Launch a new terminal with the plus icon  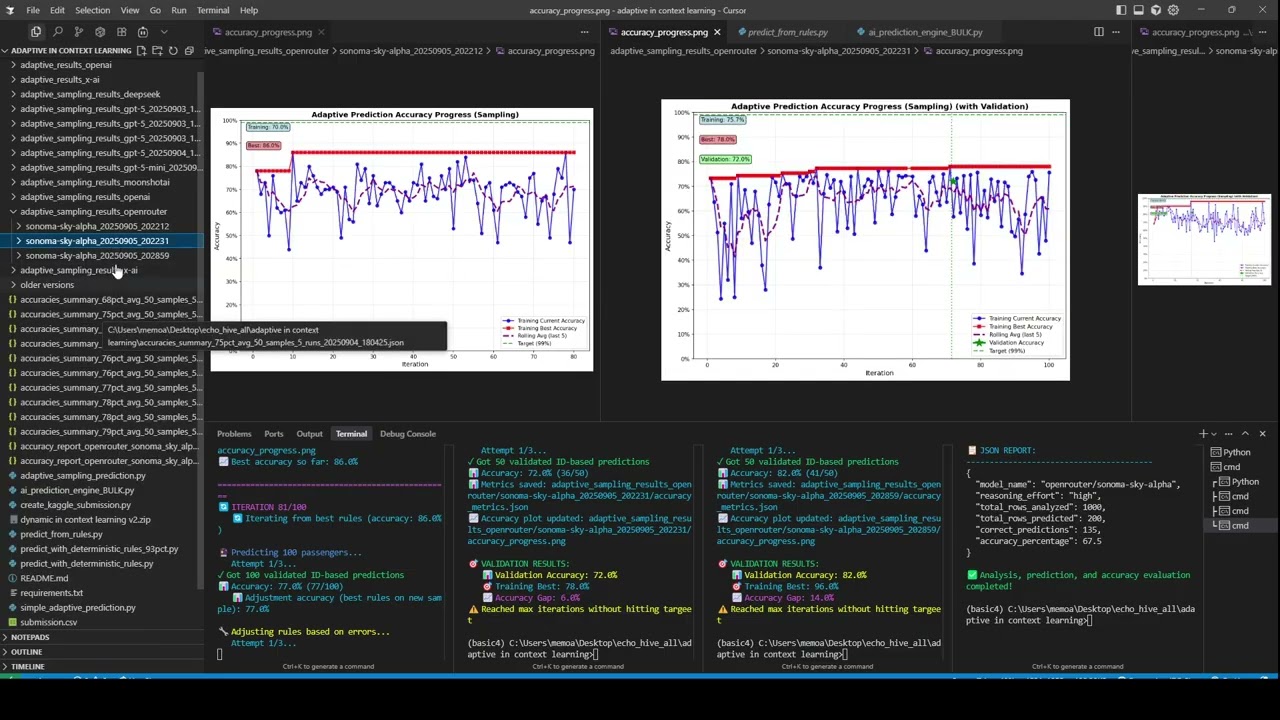[1203, 434]
